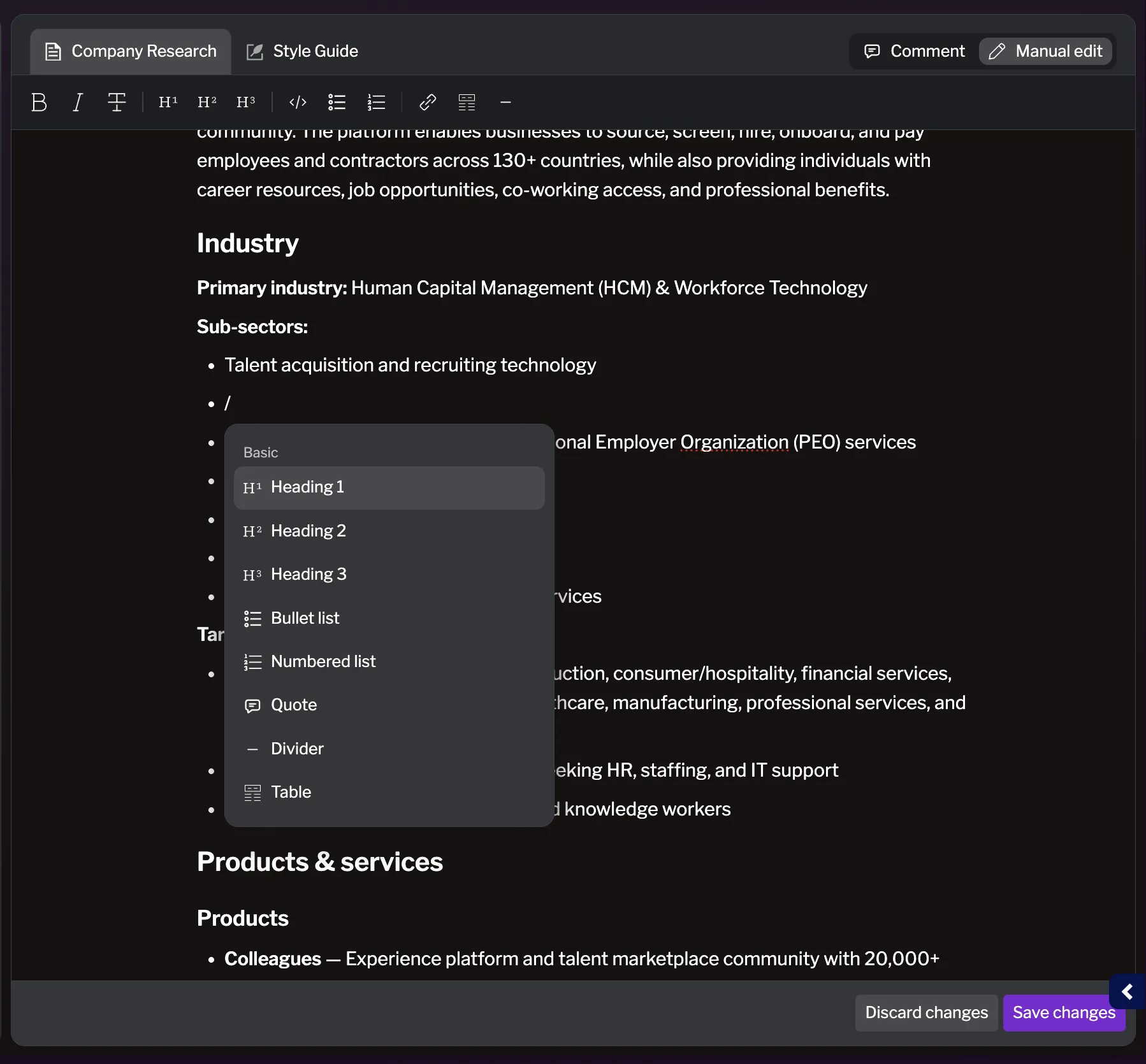Viewport: 1146px width, 1064px height.
Task: Click 'eking HR, staffing, and IT support' text
Action: coord(697,770)
